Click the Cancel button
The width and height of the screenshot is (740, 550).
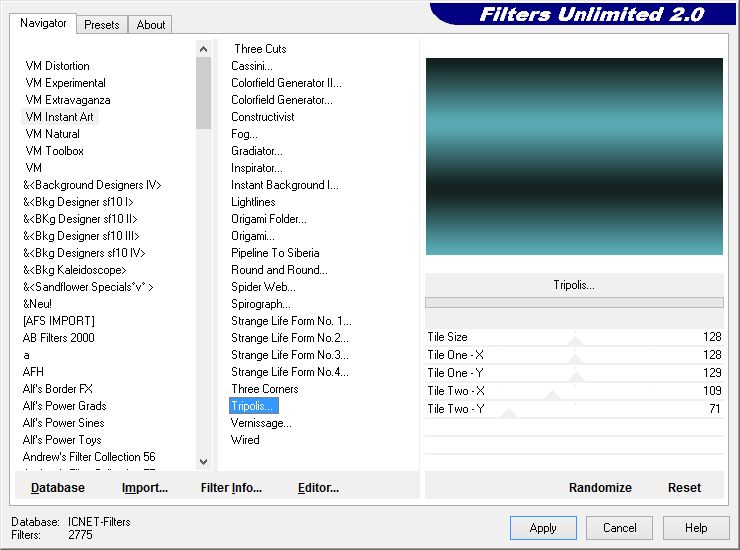coord(619,528)
